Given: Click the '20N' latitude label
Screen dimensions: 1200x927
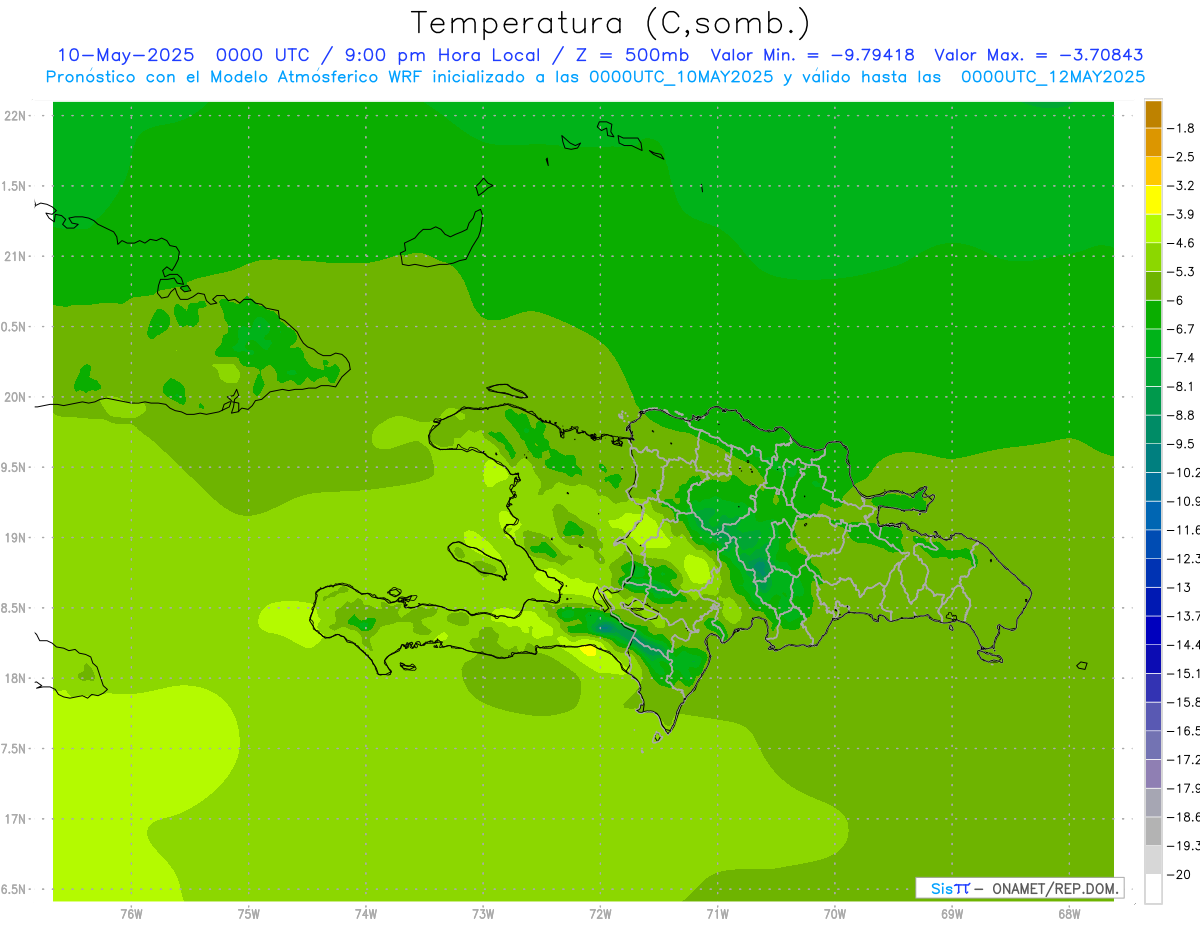Looking at the screenshot, I should pos(17,397).
